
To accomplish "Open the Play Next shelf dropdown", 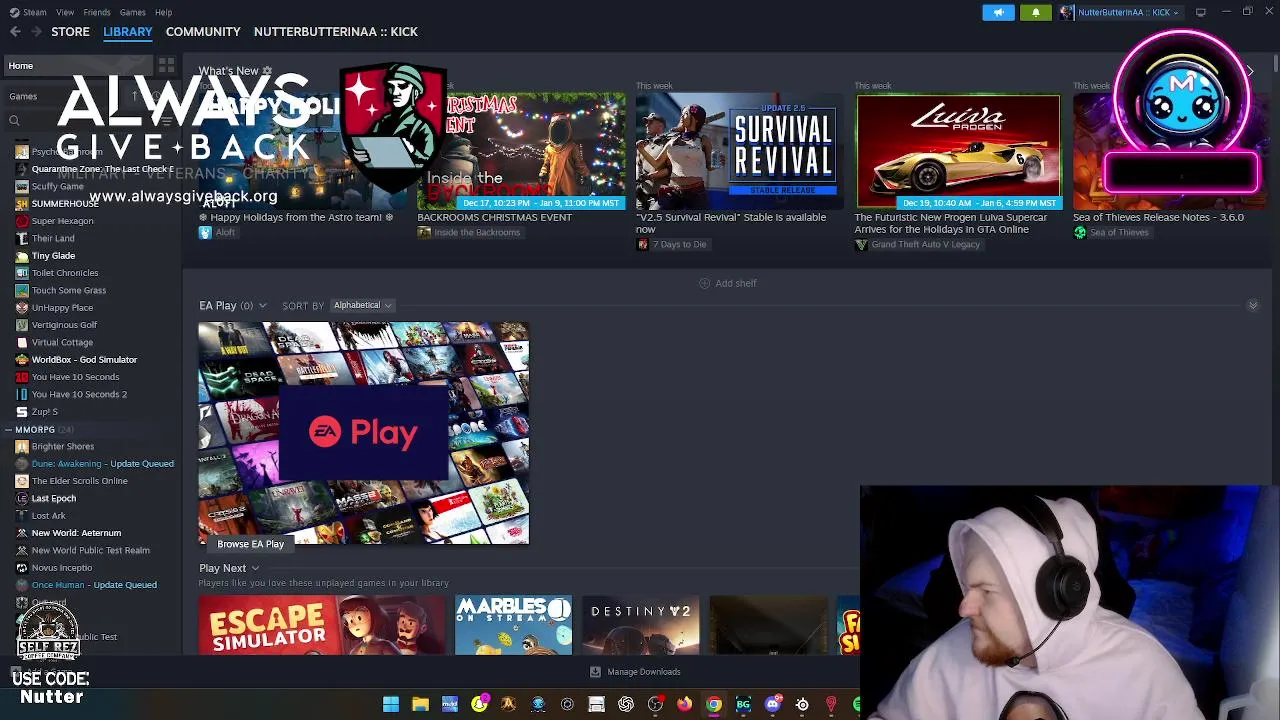I will [255, 568].
